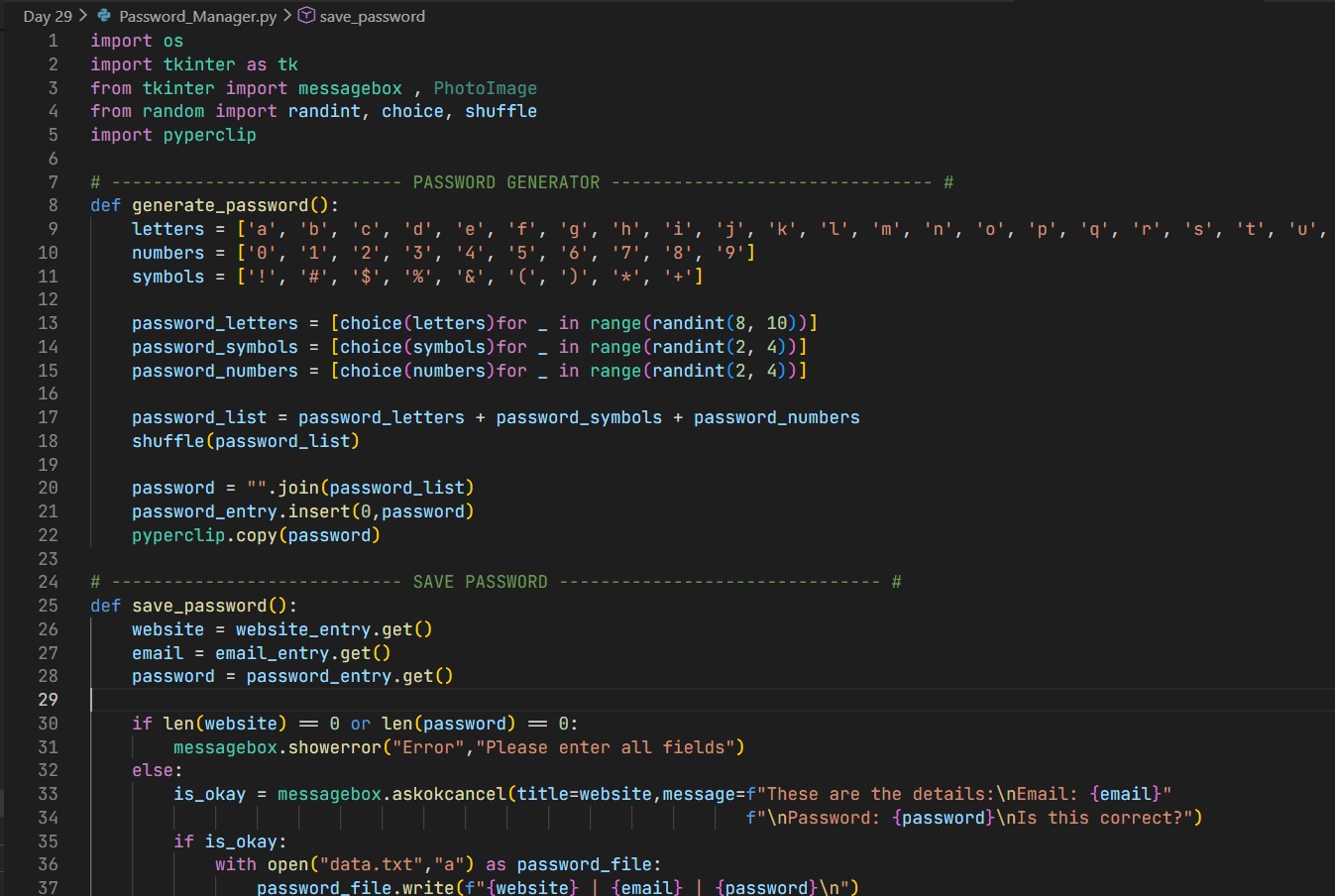Click 'showerror' on line 31
Image resolution: width=1335 pixels, height=896 pixels.
pyautogui.click(x=335, y=747)
